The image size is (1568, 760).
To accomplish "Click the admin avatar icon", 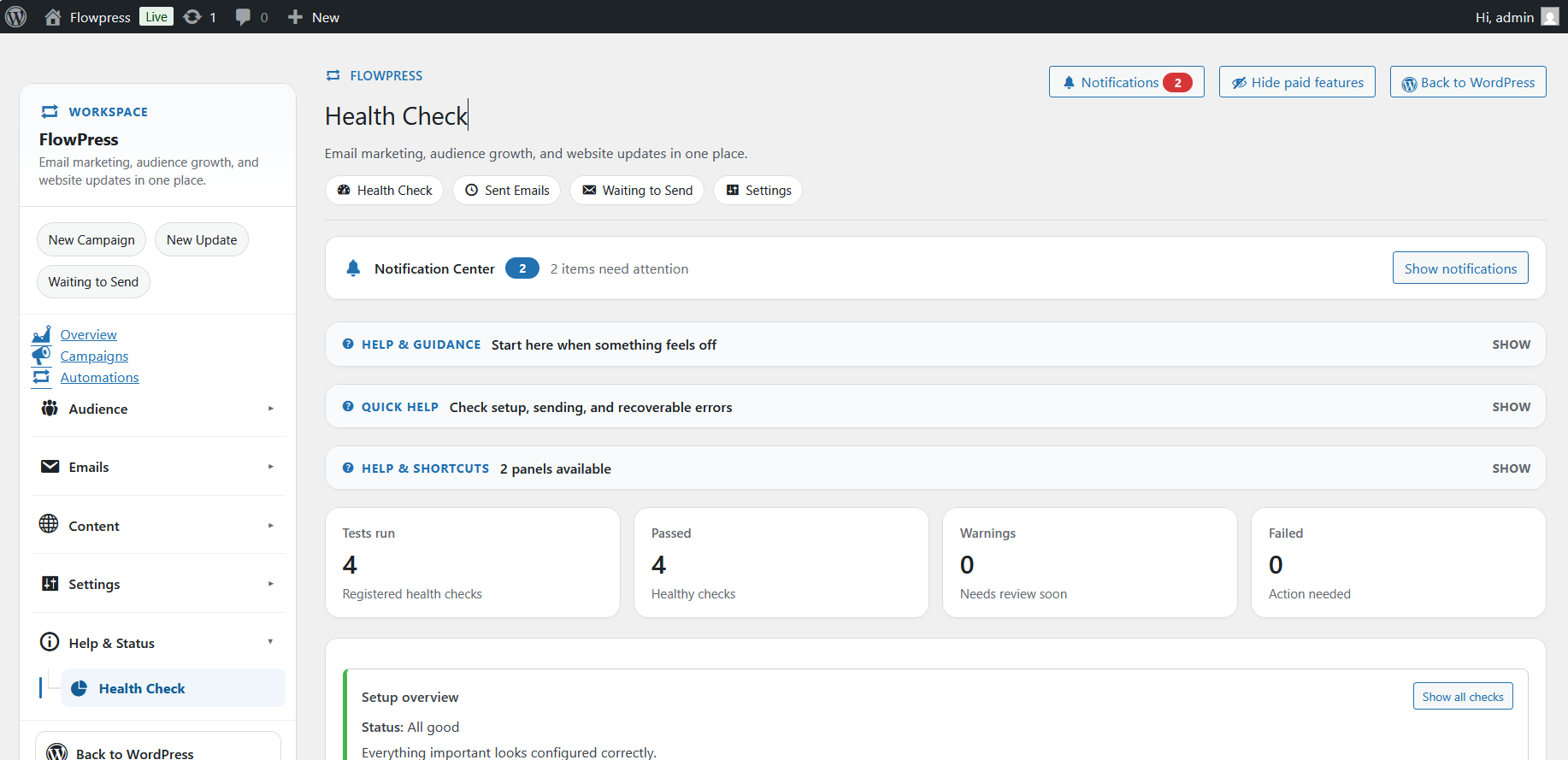I will point(1550,17).
